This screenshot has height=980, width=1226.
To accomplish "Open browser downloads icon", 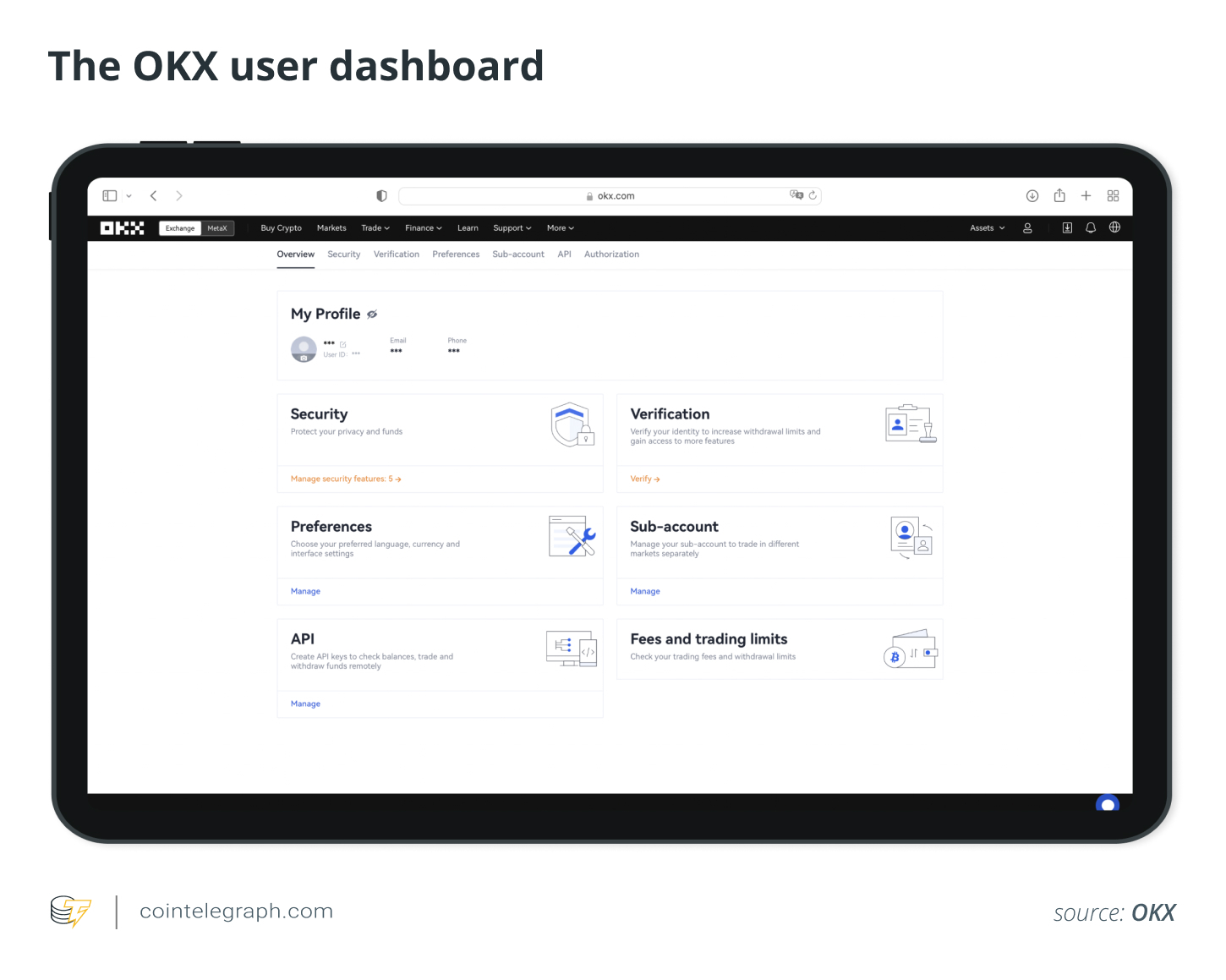I will pos(1032,196).
